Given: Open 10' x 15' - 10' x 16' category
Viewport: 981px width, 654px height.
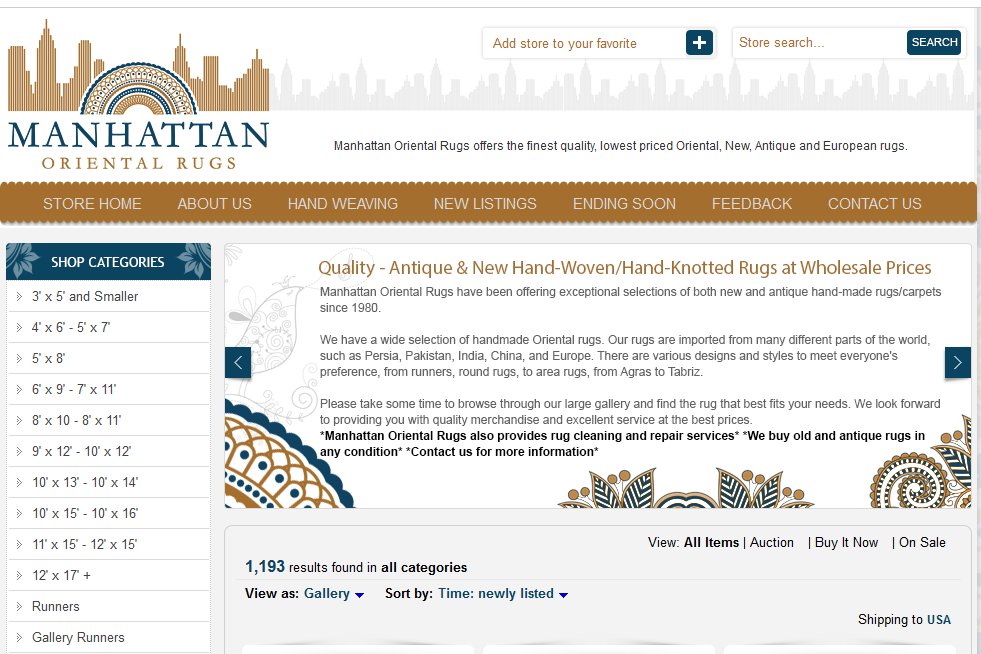Looking at the screenshot, I should (84, 513).
